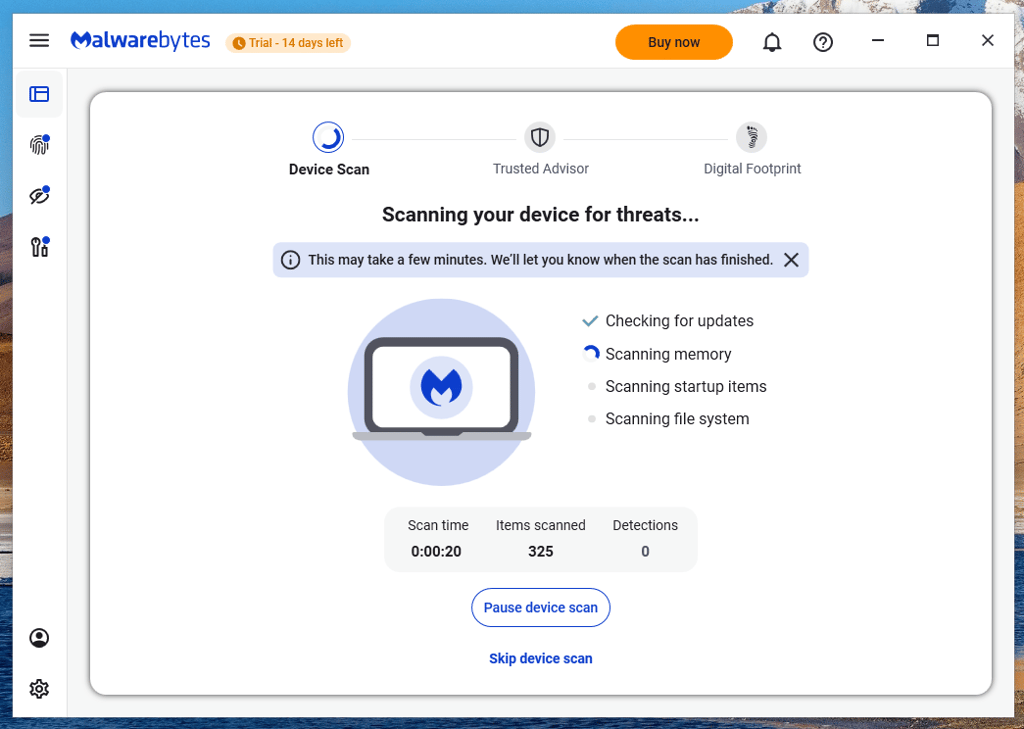
Task: Click the Malwarebytes logo
Action: click(140, 40)
